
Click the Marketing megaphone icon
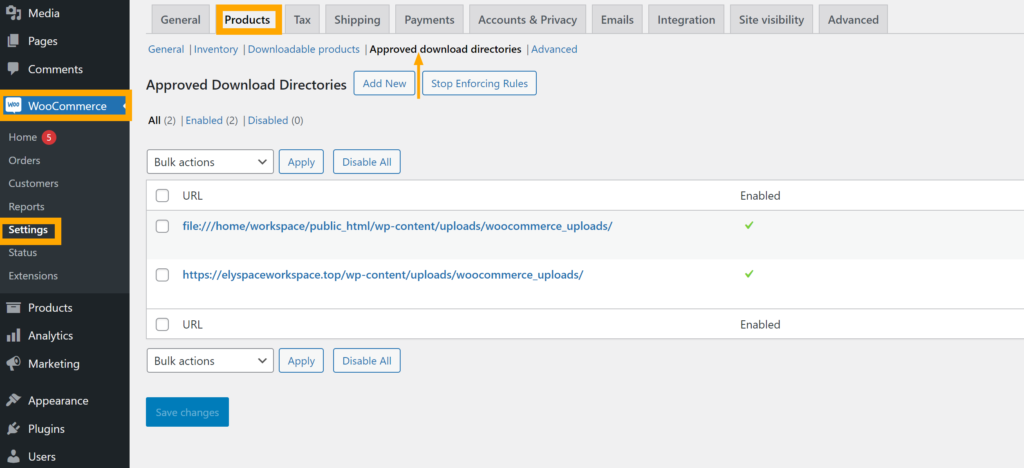(13, 364)
